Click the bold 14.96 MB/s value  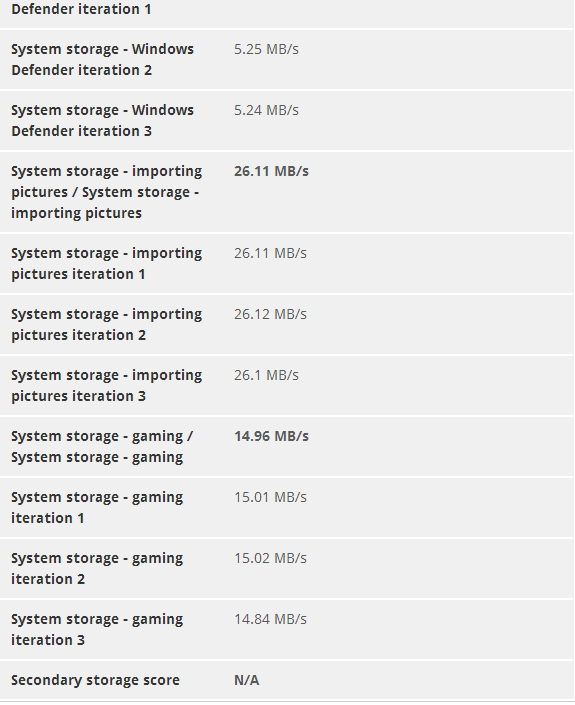pyautogui.click(x=271, y=436)
